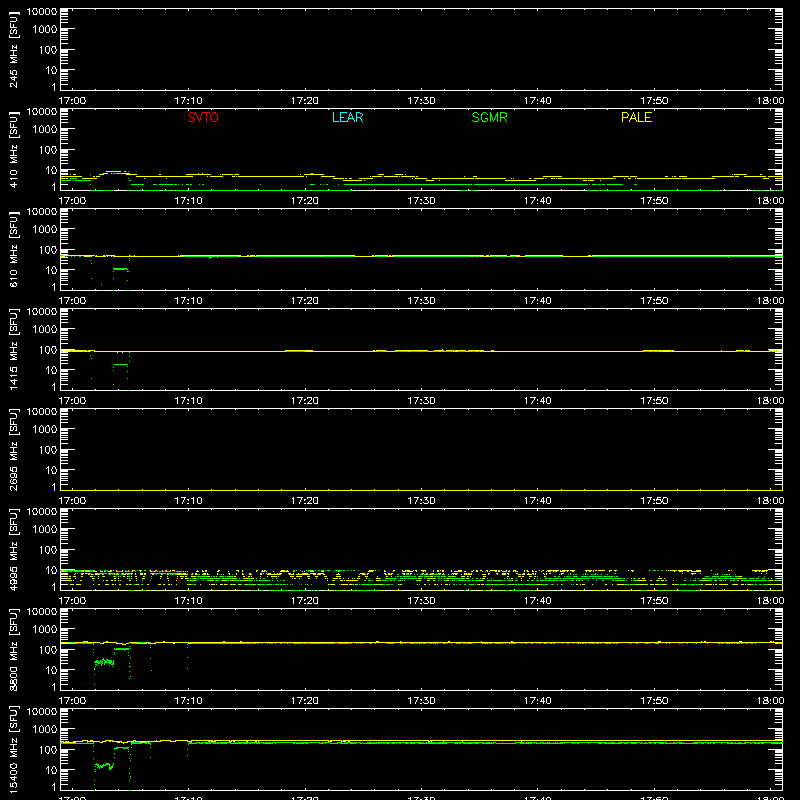Click 17:00 tick label under 610 MHz panel
The image size is (800, 800).
click(72, 301)
